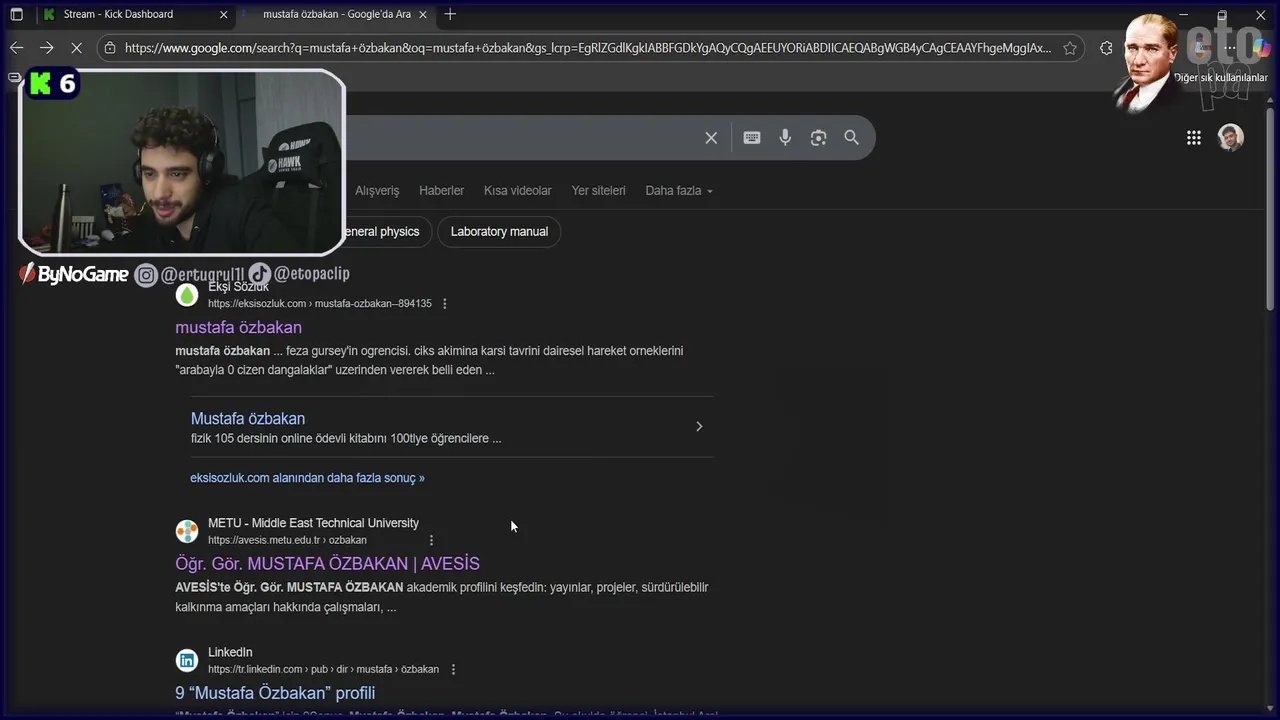Open the tab actions menu icon
The height and width of the screenshot is (720, 1280).
point(16,14)
